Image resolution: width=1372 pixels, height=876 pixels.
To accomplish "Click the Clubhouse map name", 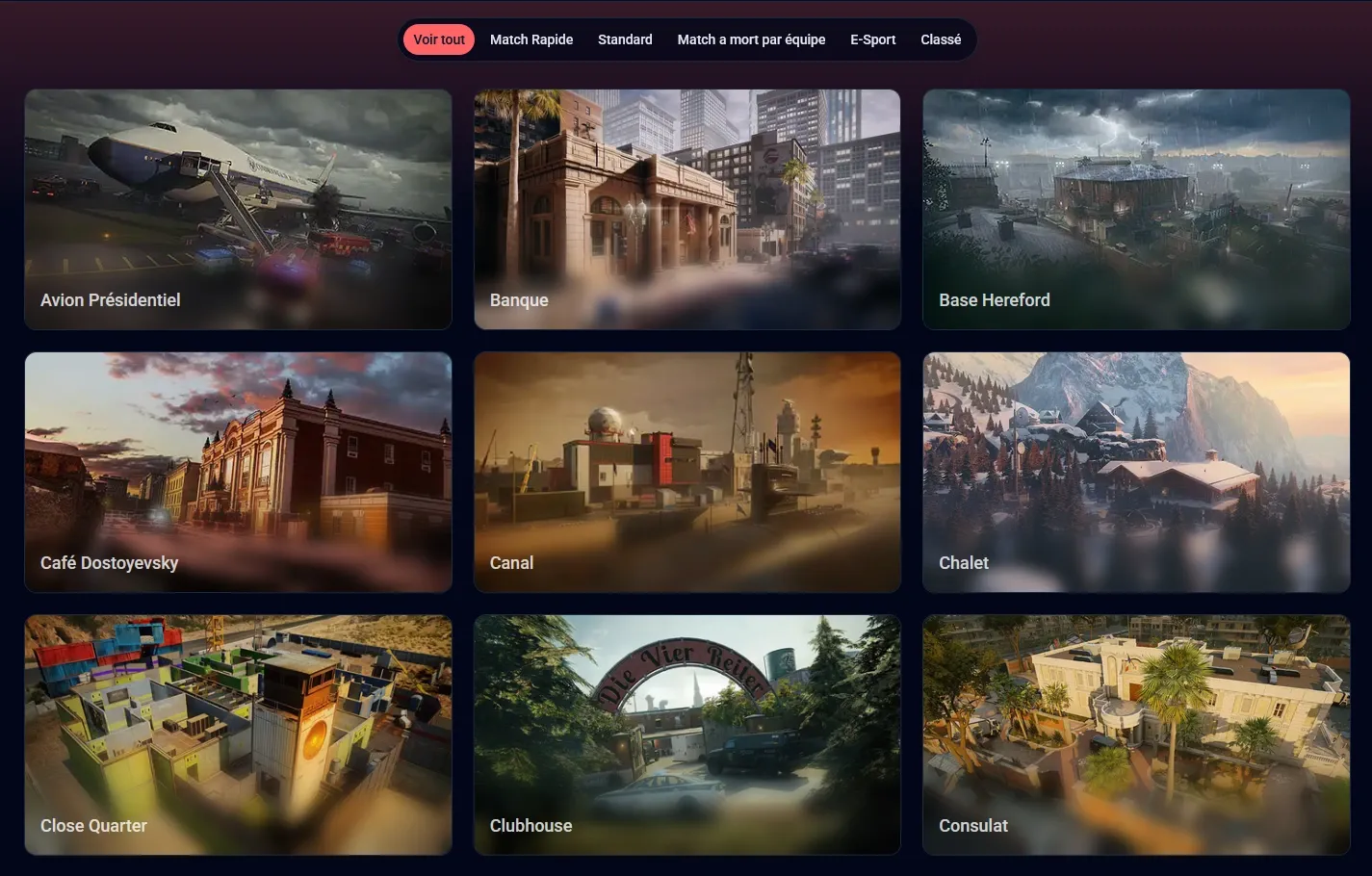I will [531, 825].
